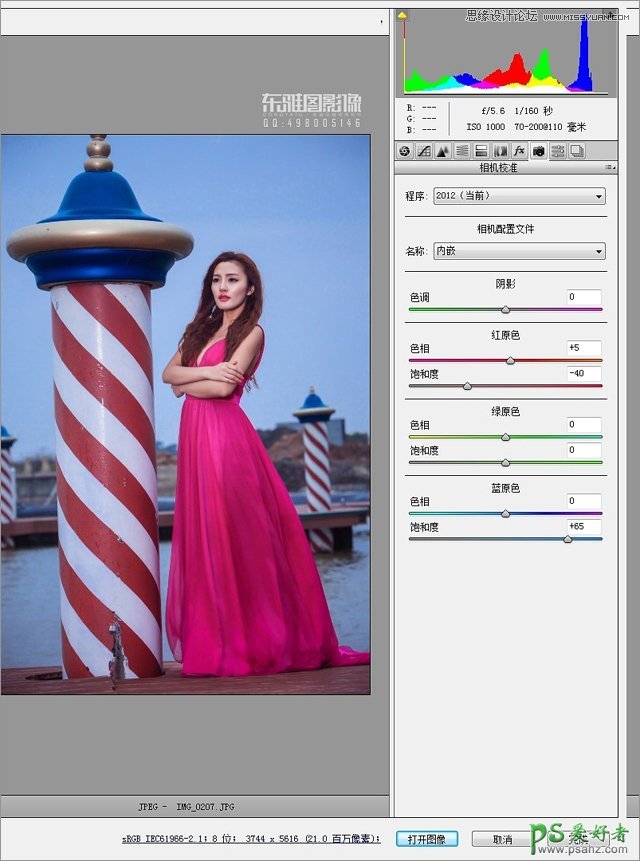The image size is (640, 861).
Task: Select the HSL / Grayscale panel icon
Action: pos(462,151)
